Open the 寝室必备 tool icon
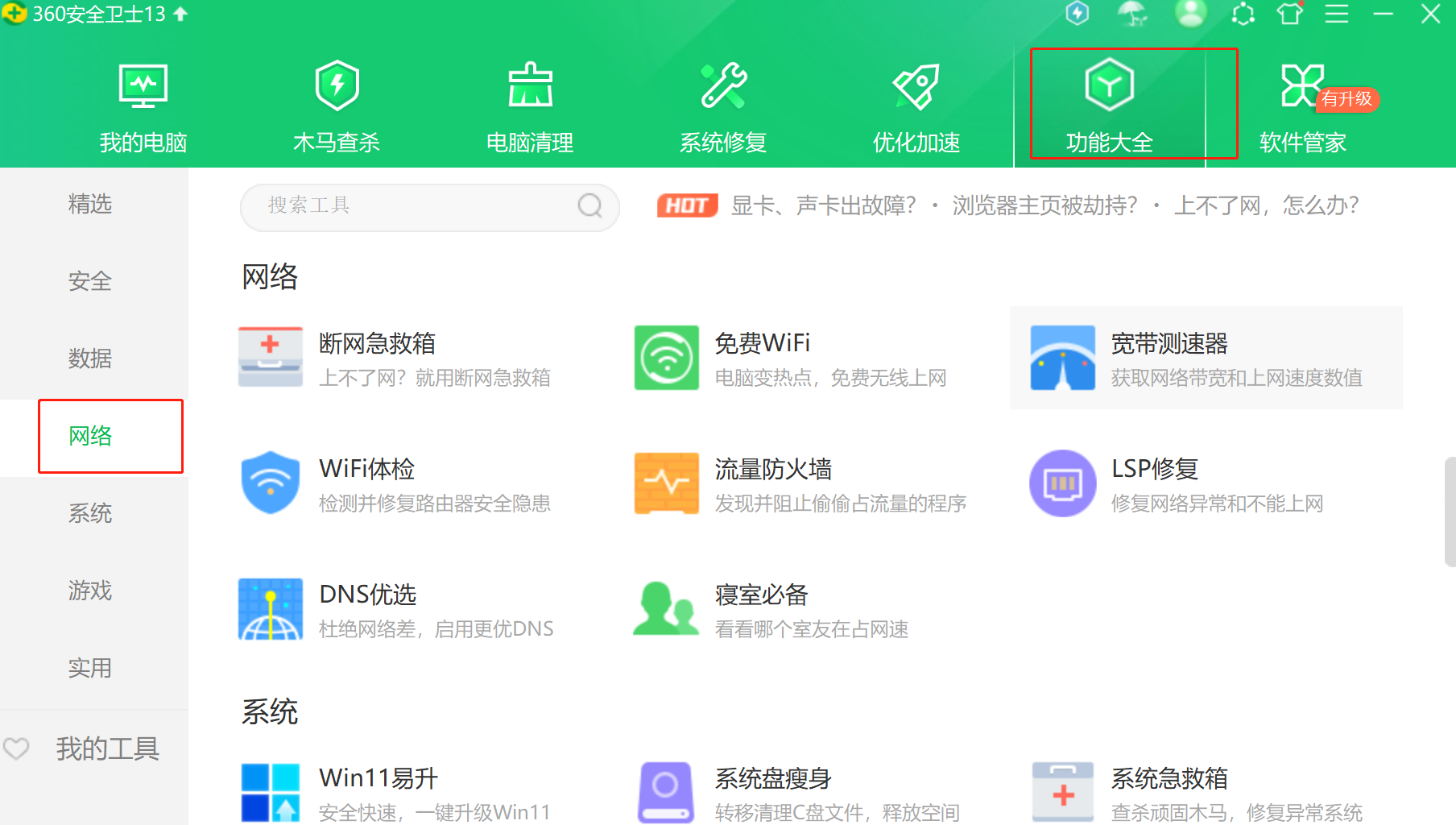This screenshot has width=1456, height=825. (x=666, y=609)
